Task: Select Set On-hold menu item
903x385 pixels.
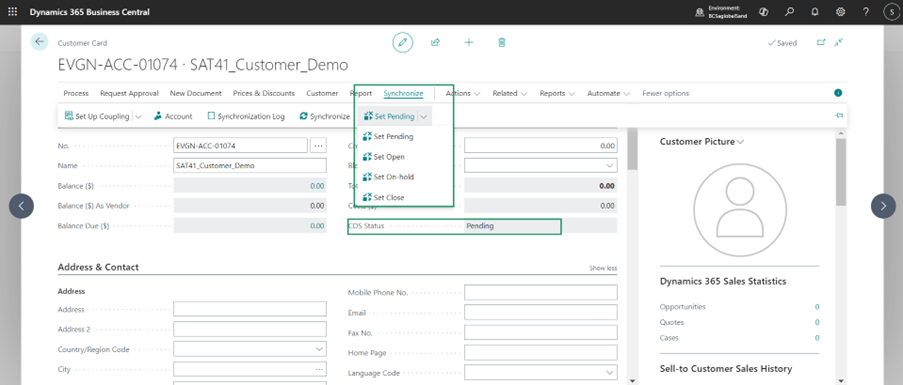Action: (x=388, y=177)
